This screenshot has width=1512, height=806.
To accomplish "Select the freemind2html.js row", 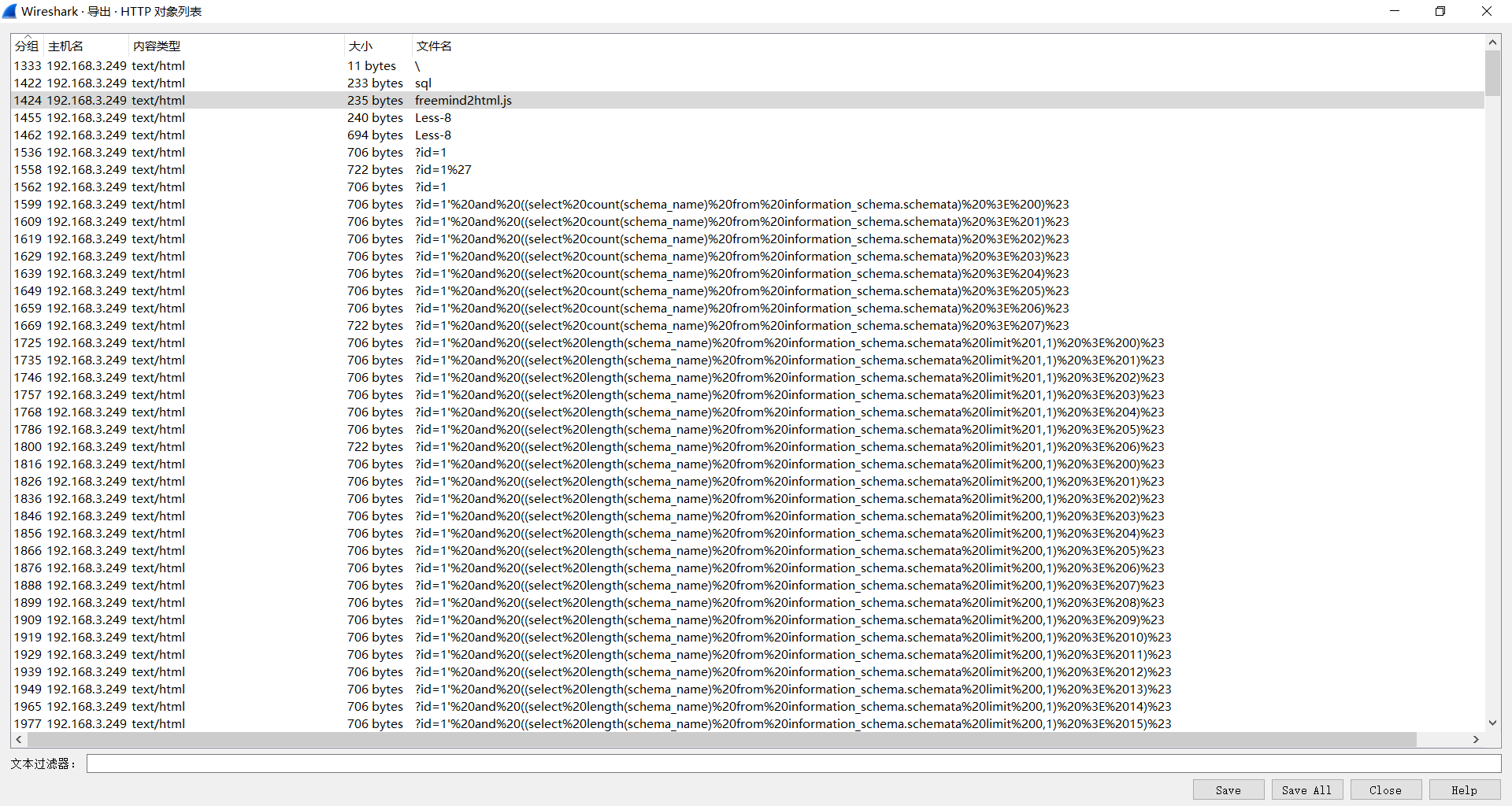I will (747, 100).
